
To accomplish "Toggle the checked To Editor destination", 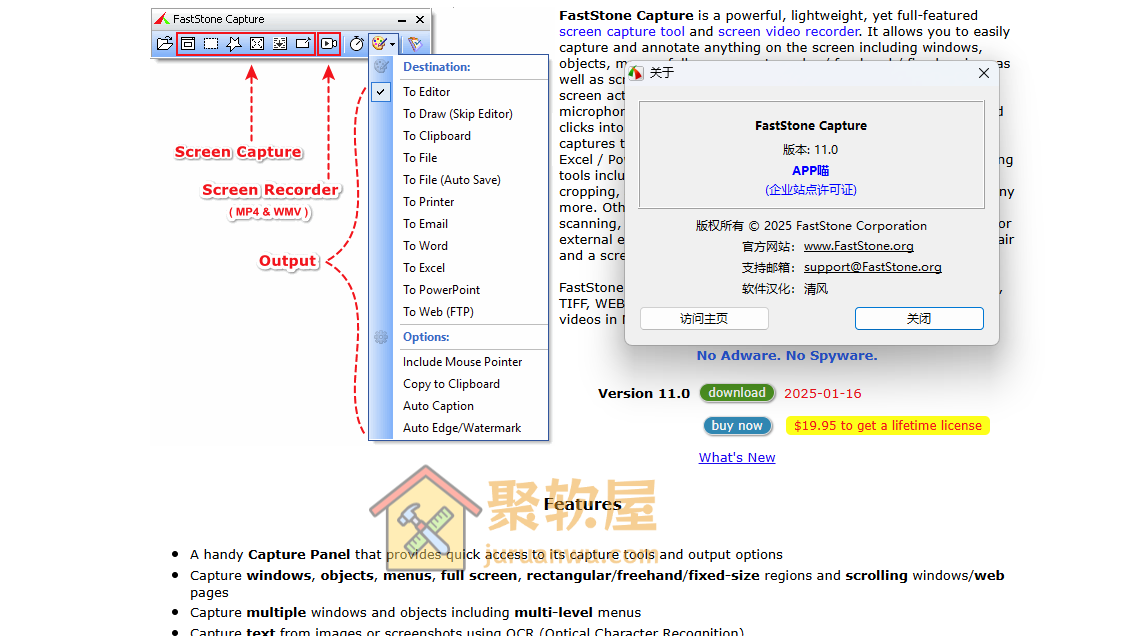I will coord(427,92).
